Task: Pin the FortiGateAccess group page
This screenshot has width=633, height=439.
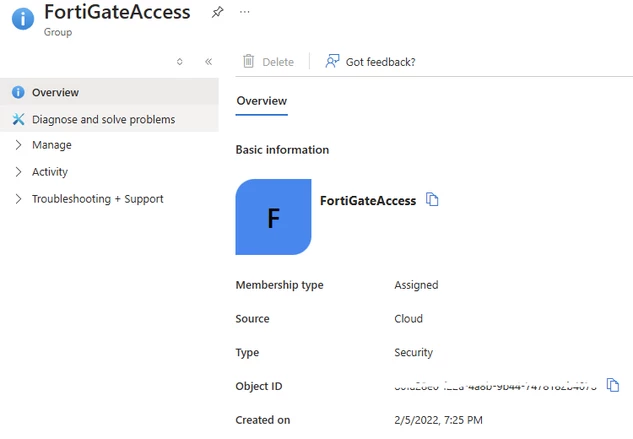Action: click(217, 12)
